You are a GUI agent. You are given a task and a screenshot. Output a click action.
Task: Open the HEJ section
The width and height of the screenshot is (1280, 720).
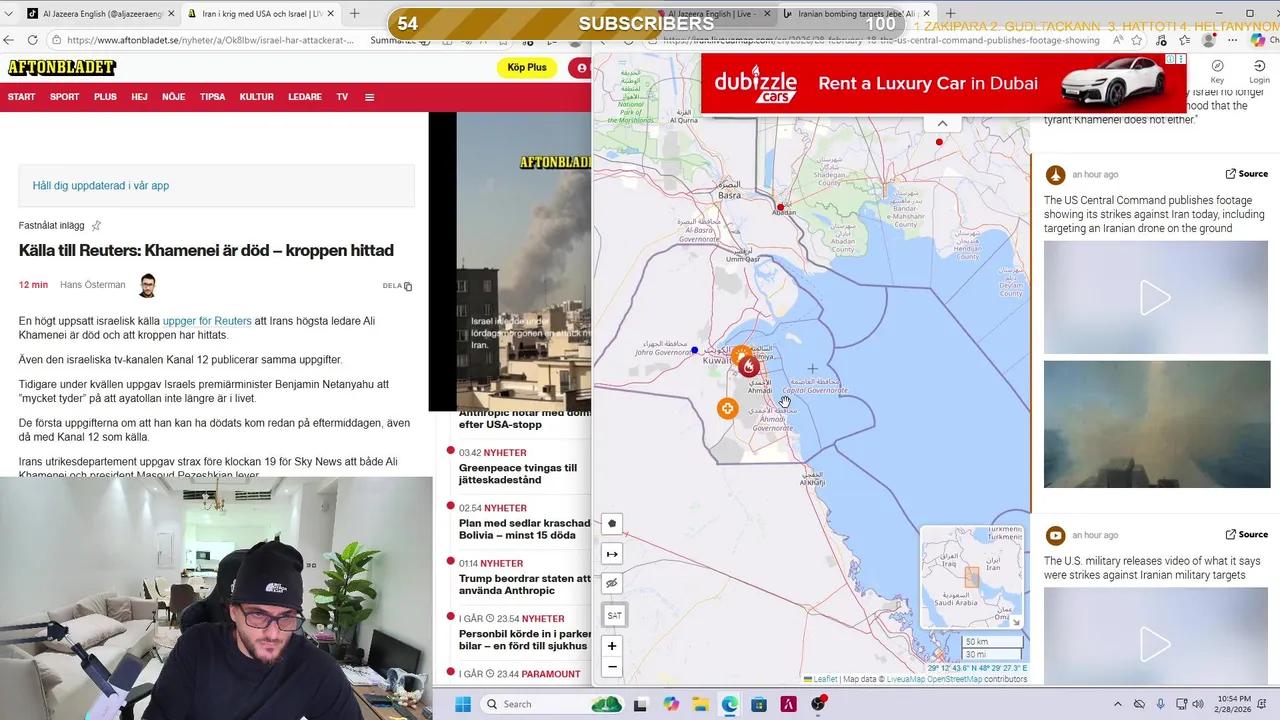pos(139,97)
